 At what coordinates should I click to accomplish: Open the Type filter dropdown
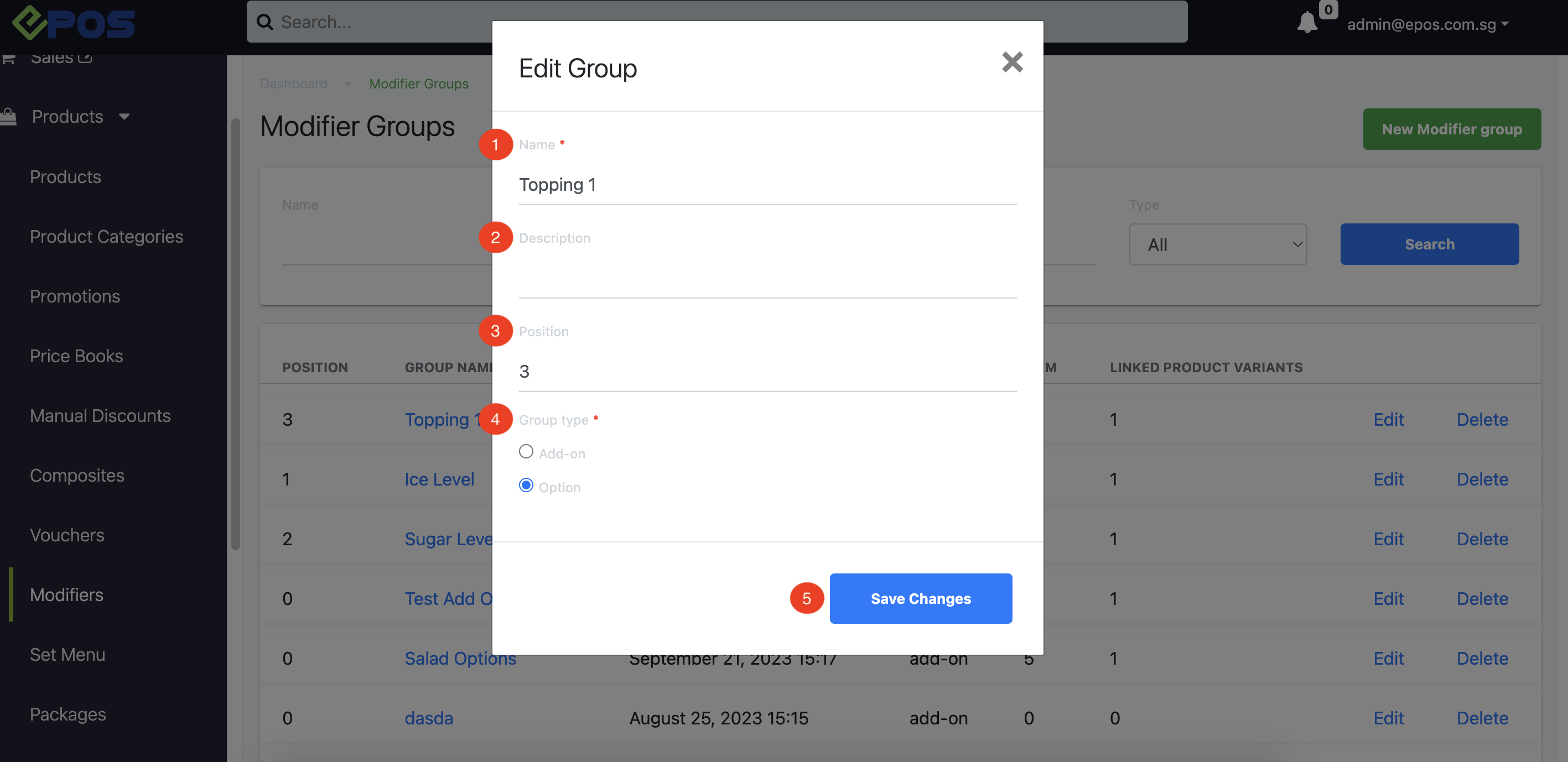click(x=1217, y=244)
